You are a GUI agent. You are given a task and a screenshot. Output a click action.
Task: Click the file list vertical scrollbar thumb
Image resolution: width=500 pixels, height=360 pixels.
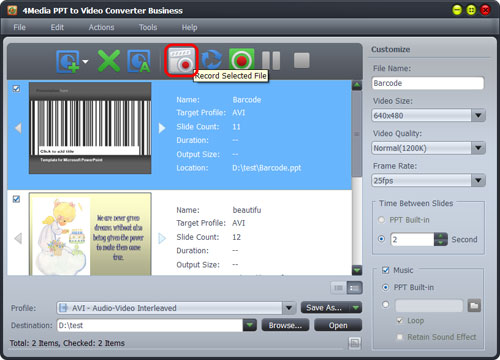point(357,134)
